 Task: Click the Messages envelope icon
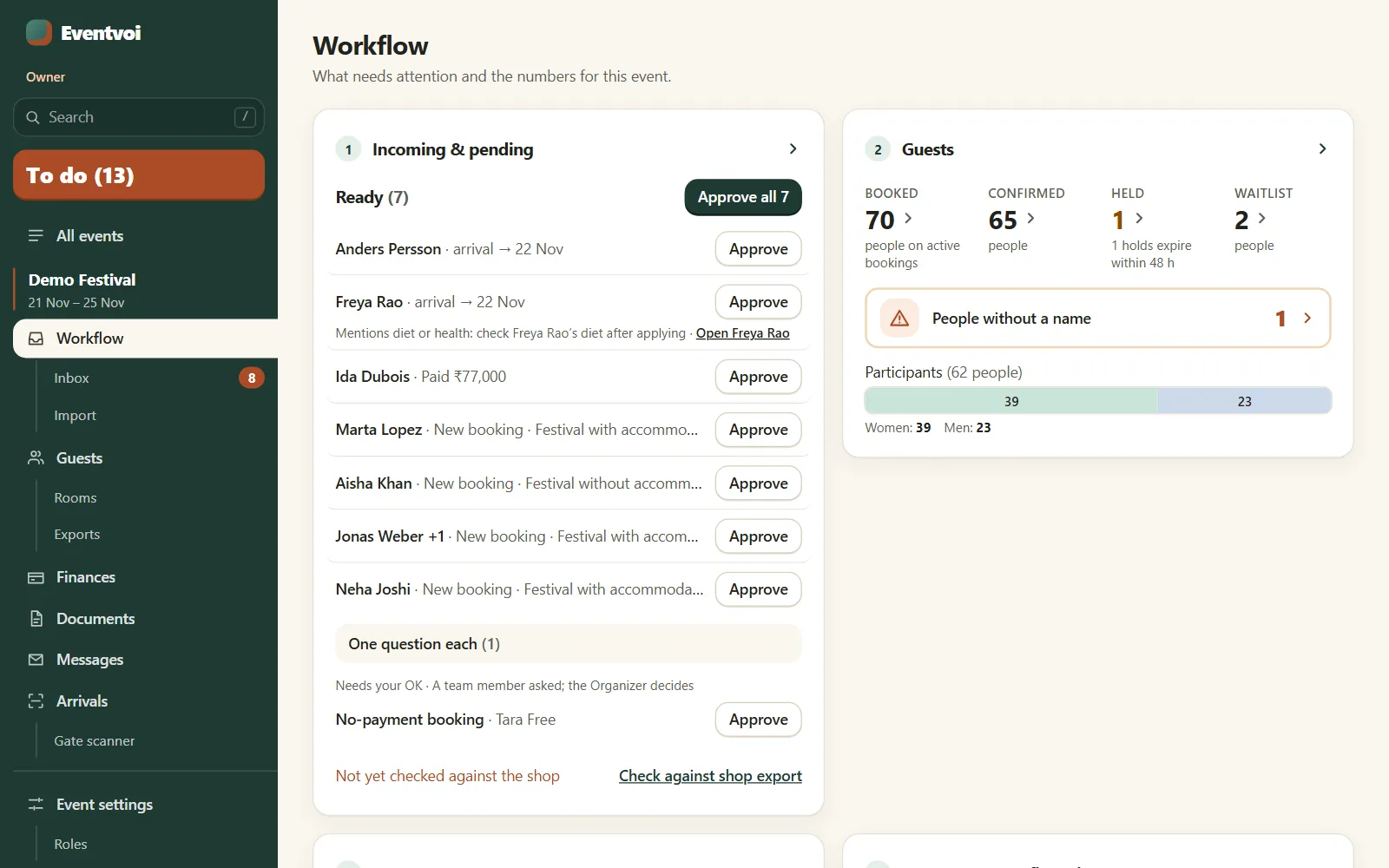click(36, 660)
